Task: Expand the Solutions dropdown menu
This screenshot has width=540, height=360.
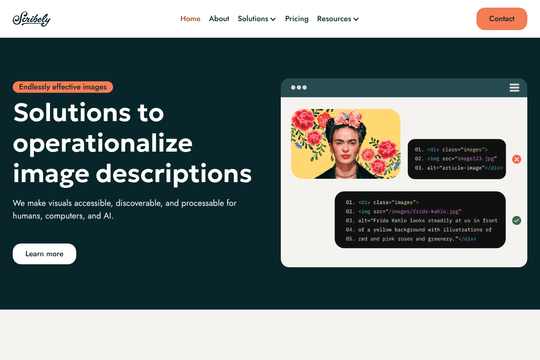Action: pos(257,19)
